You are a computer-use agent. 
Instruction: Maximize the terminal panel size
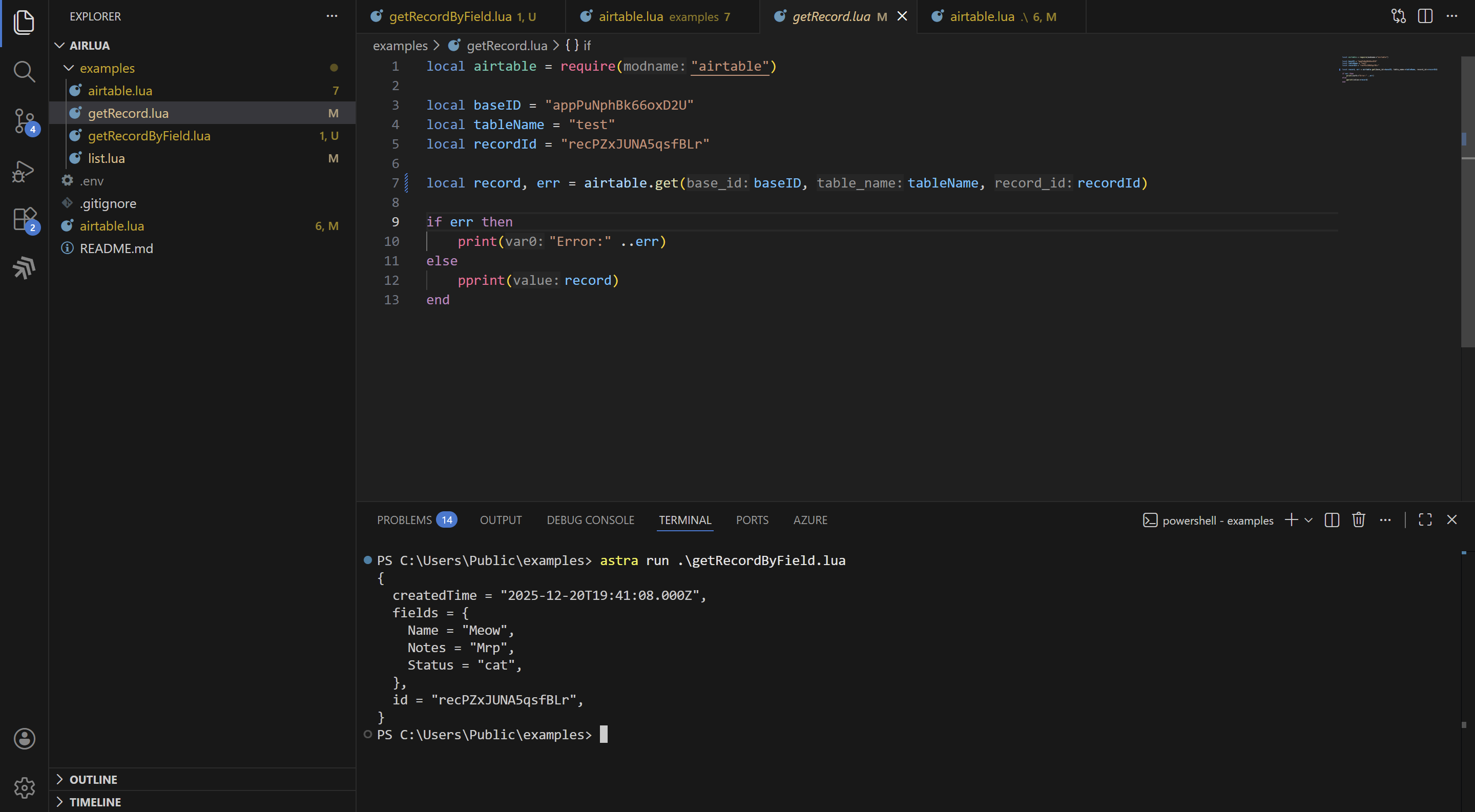coord(1425,520)
